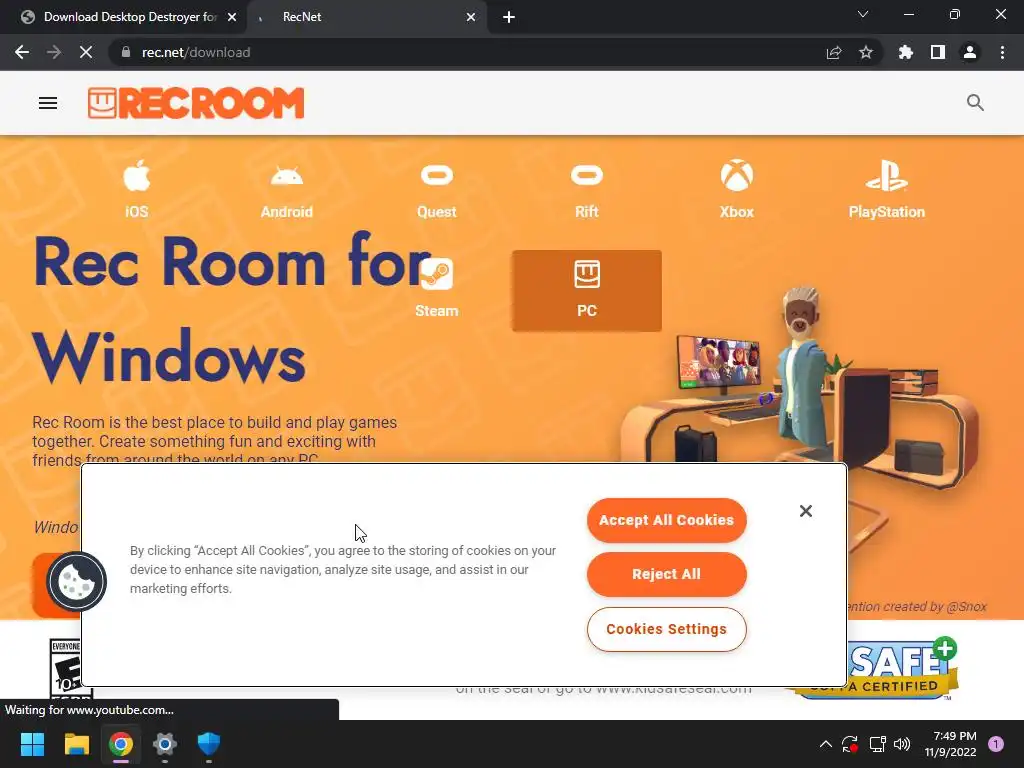This screenshot has width=1024, height=768.
Task: Select the PC platform tile
Action: (x=586, y=291)
